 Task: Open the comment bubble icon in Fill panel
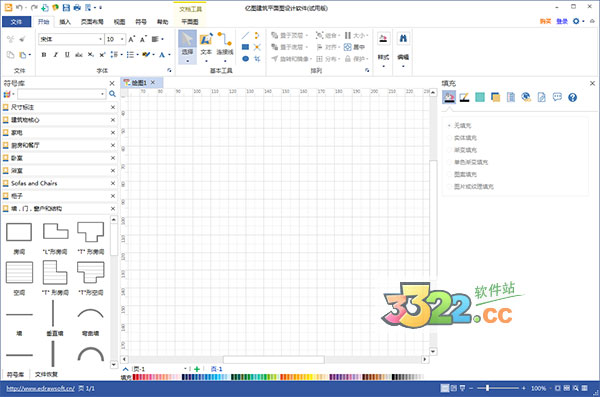click(x=557, y=97)
